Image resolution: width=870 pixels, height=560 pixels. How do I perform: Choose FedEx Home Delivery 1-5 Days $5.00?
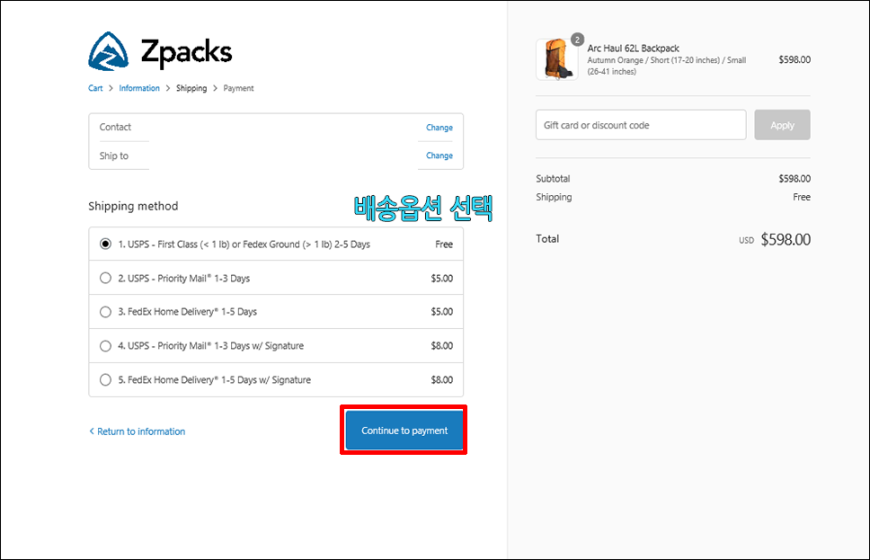coord(276,312)
